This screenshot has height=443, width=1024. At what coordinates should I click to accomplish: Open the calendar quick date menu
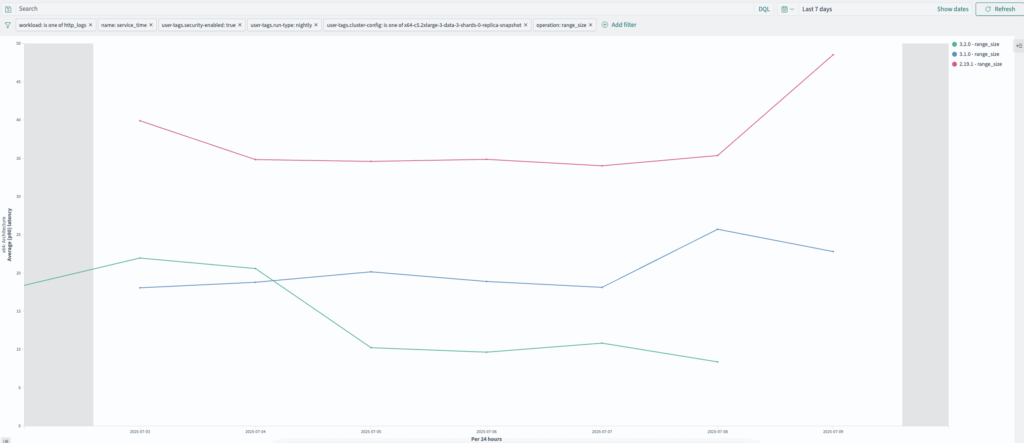787,9
